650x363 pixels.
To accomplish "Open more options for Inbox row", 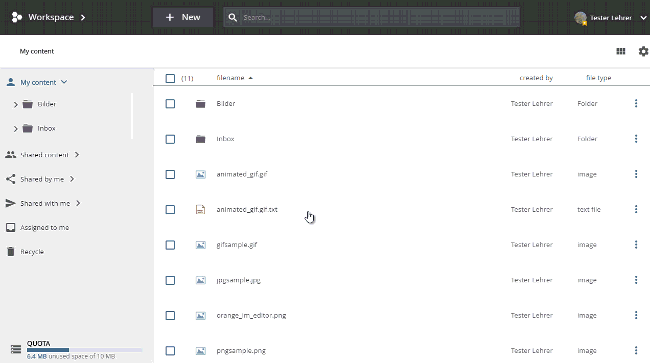I will (636, 138).
